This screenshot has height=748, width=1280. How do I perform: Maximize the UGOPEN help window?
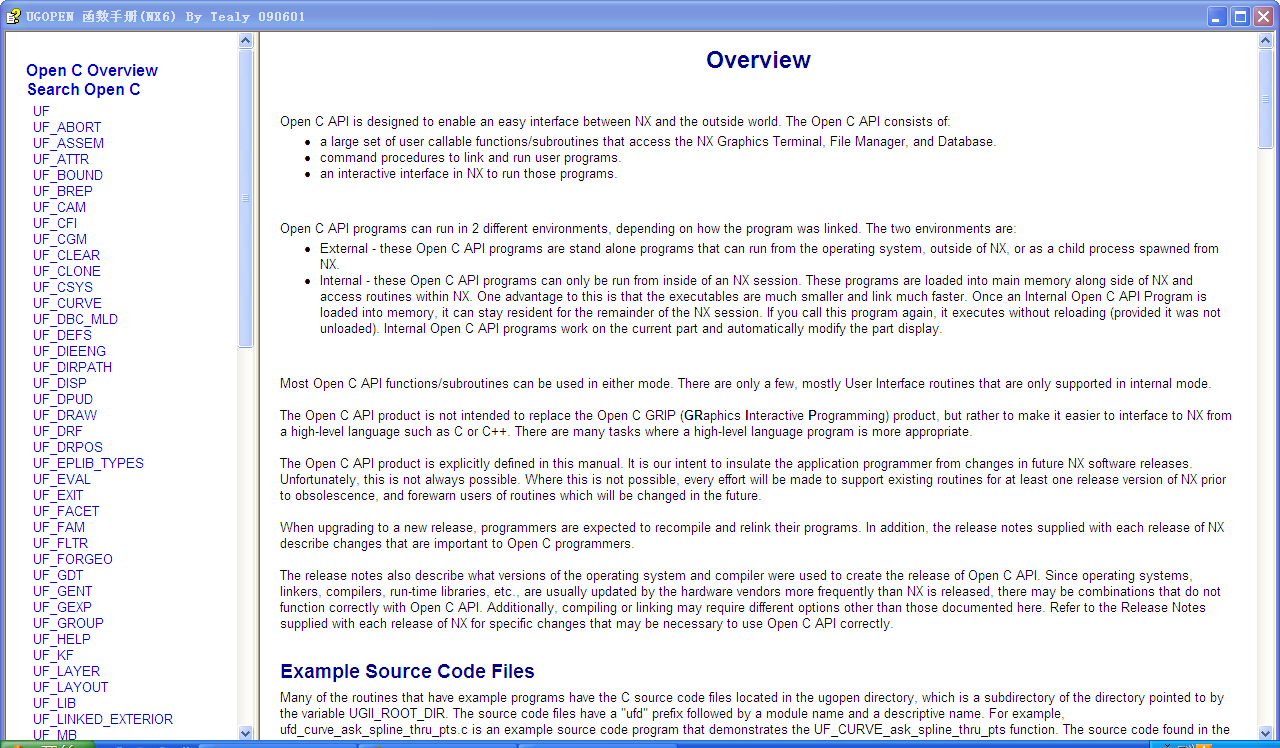[x=1240, y=16]
